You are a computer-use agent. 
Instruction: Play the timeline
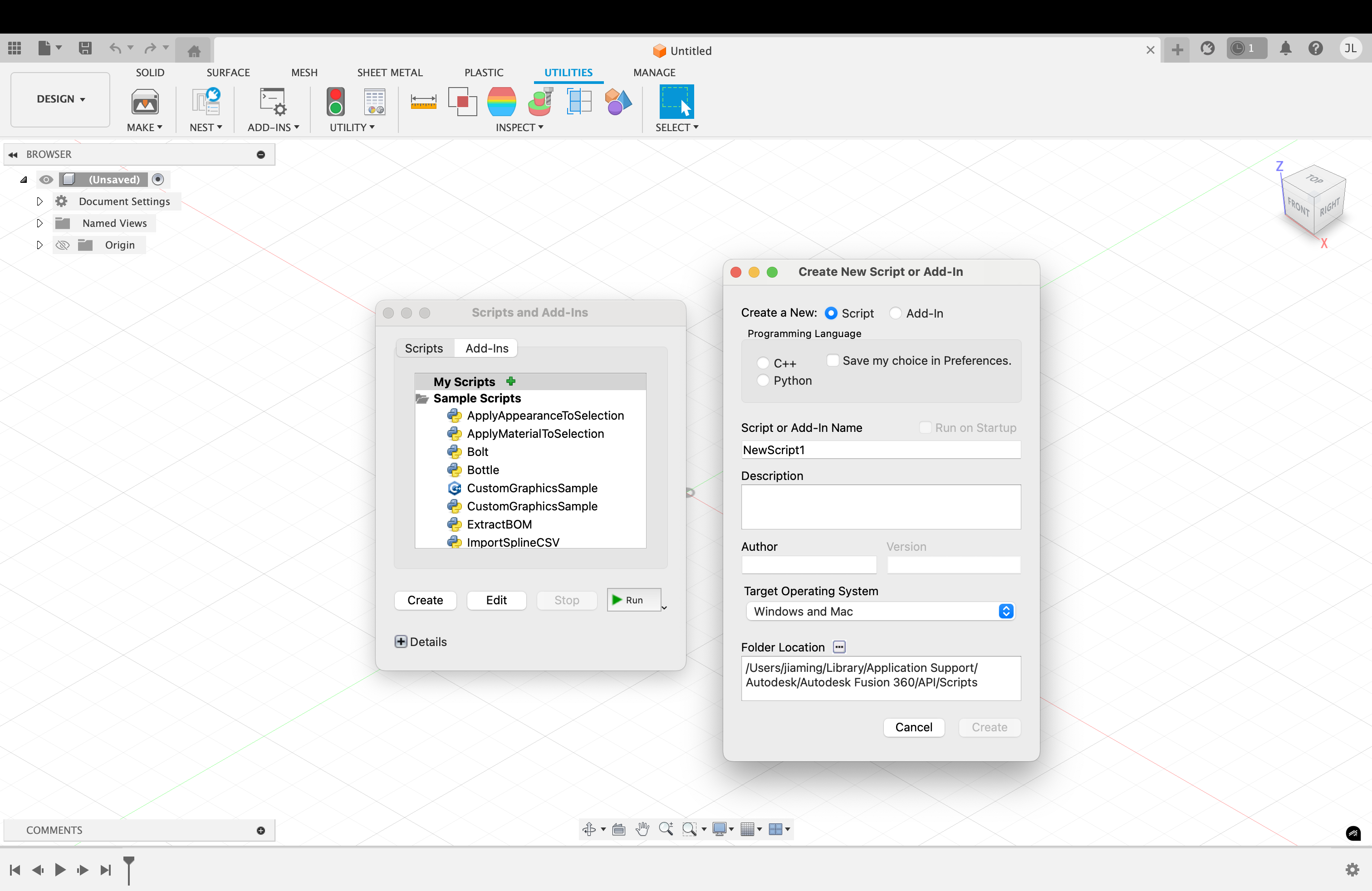tap(60, 870)
